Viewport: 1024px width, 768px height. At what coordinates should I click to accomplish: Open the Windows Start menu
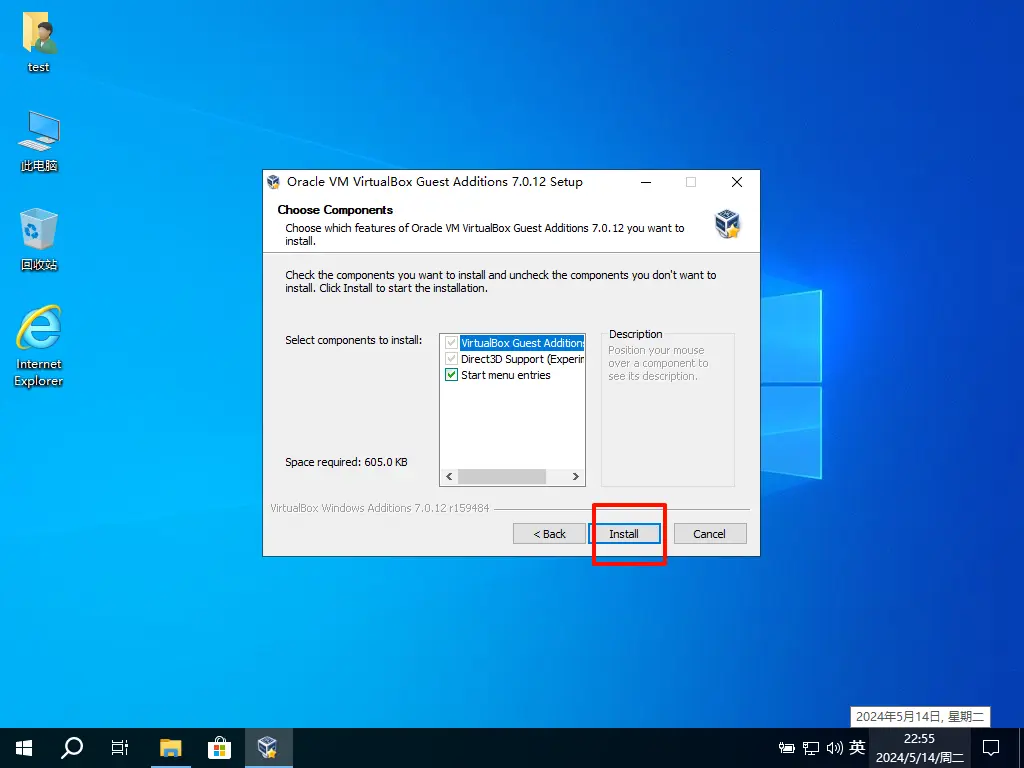pos(24,748)
